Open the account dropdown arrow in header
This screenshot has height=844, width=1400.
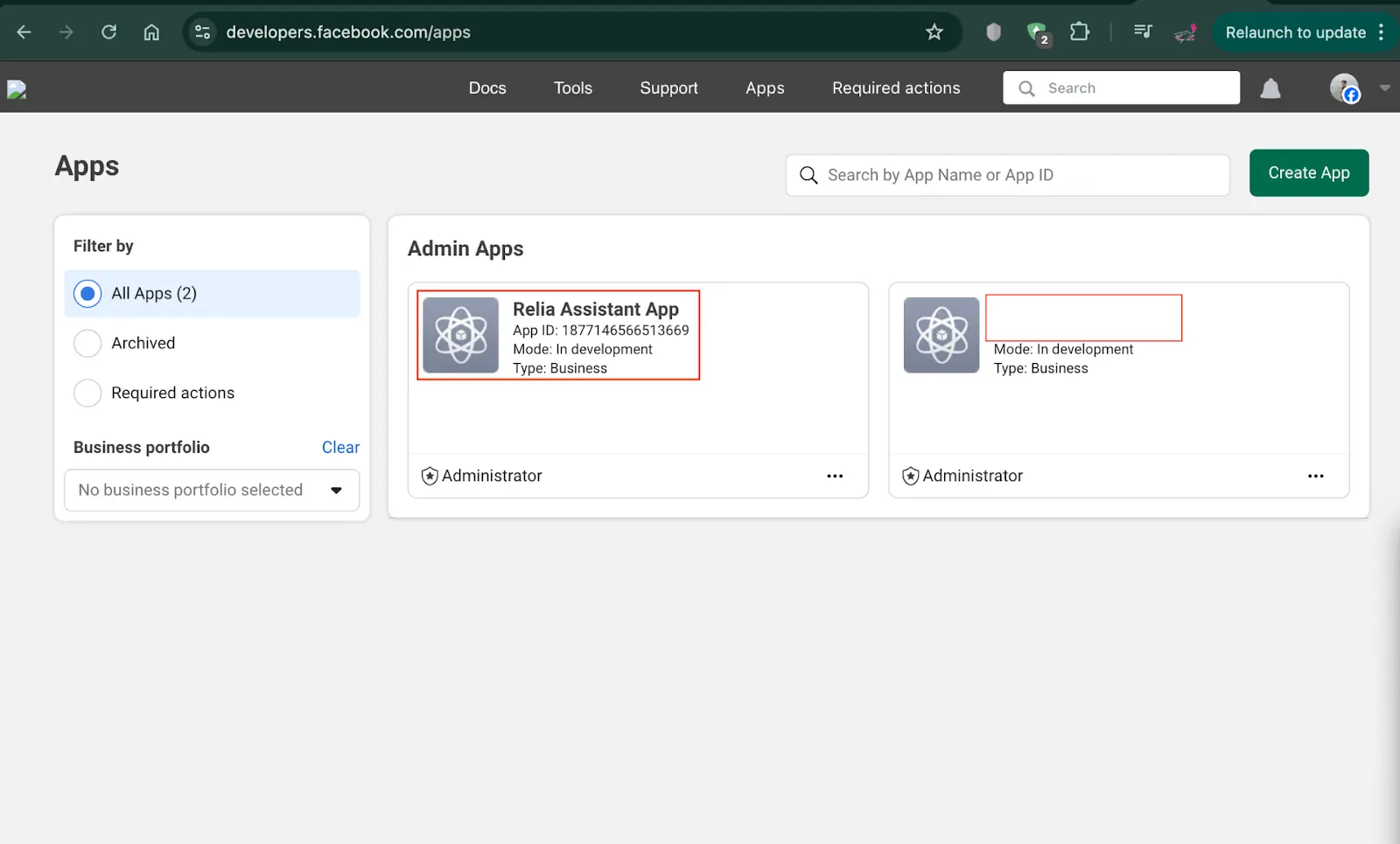point(1384,88)
